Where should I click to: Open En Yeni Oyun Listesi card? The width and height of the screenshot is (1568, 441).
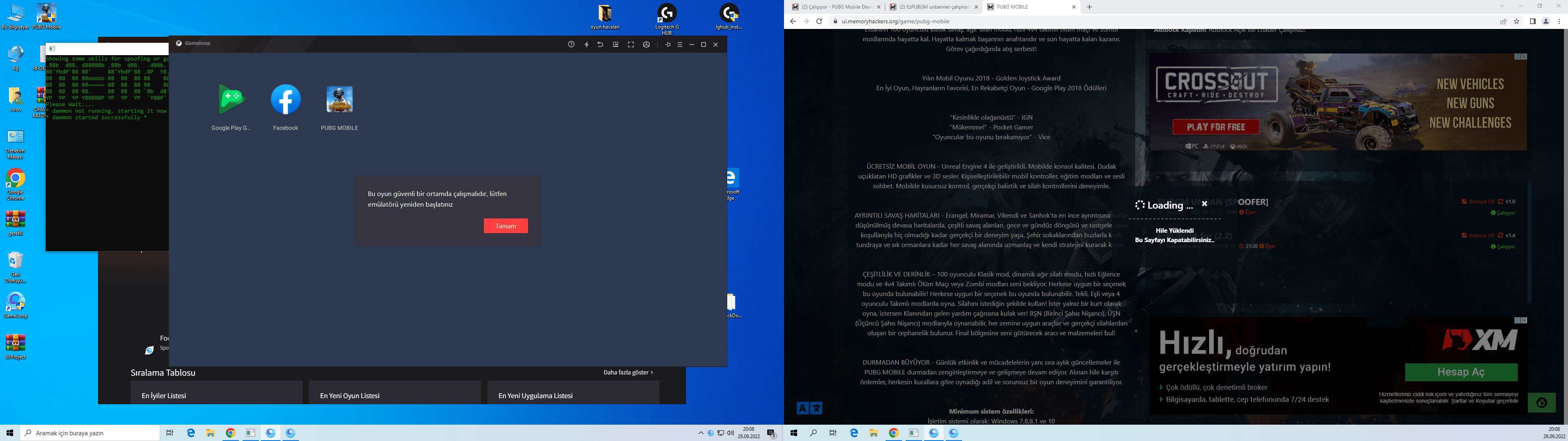click(x=394, y=393)
